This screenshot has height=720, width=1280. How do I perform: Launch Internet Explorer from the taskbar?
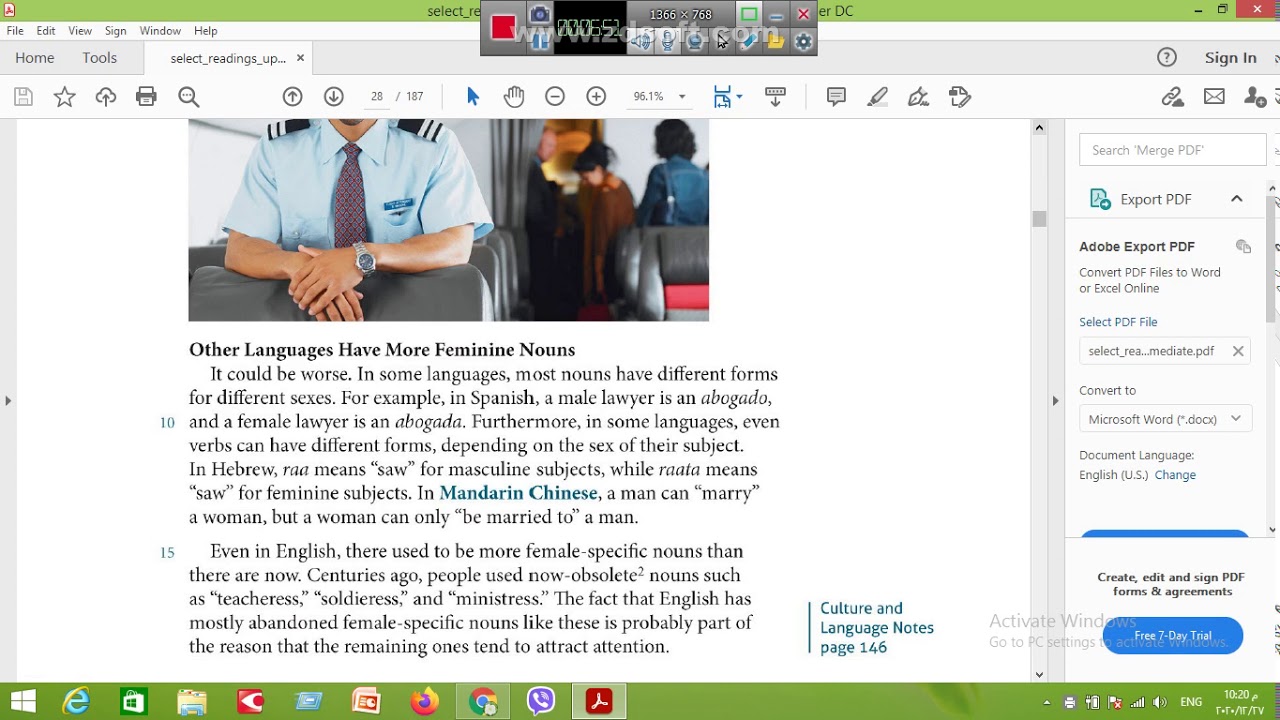coord(77,701)
